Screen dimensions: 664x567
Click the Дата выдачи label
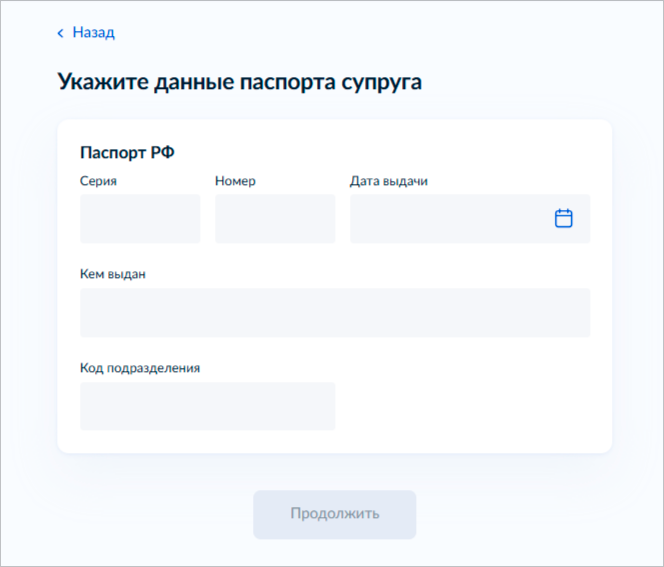[389, 181]
